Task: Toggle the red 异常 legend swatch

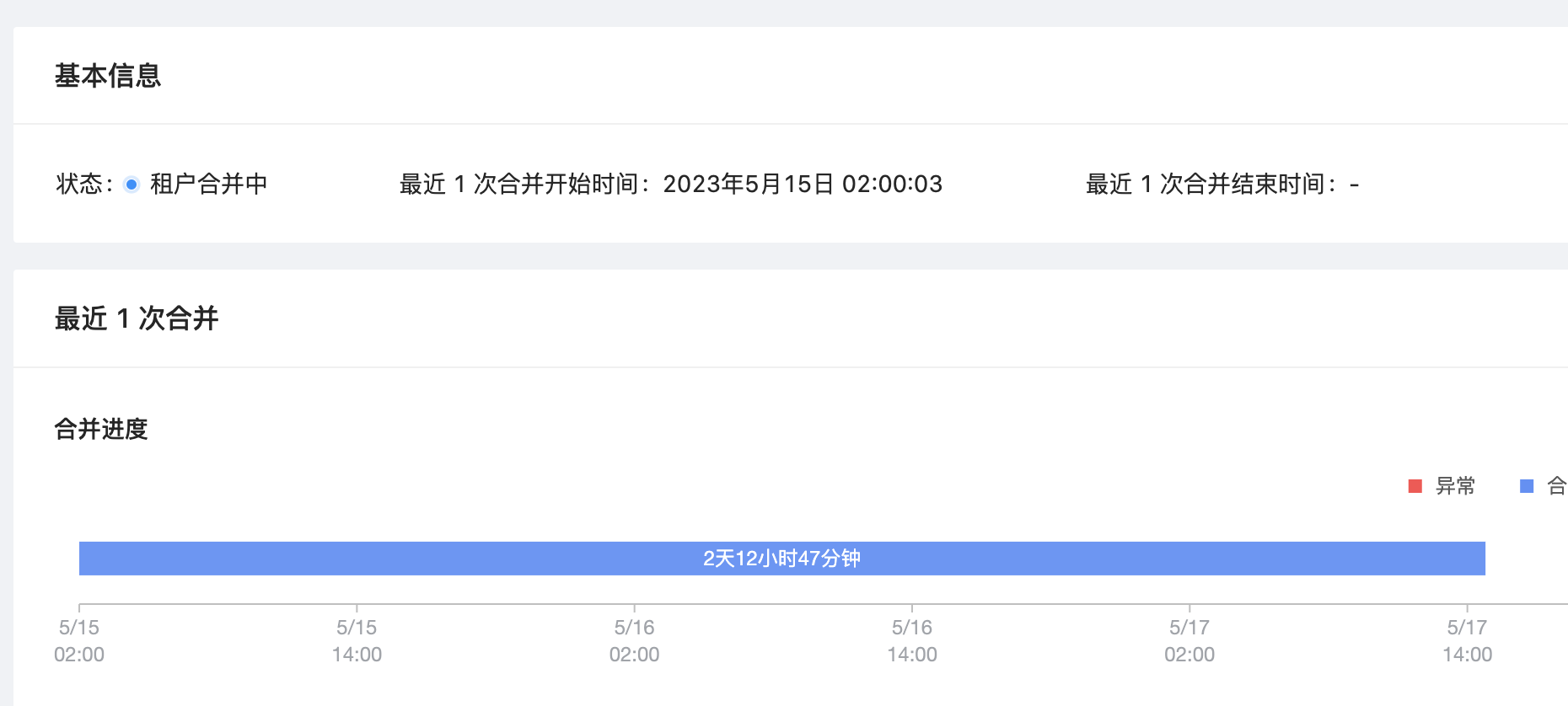Action: pos(1415,486)
